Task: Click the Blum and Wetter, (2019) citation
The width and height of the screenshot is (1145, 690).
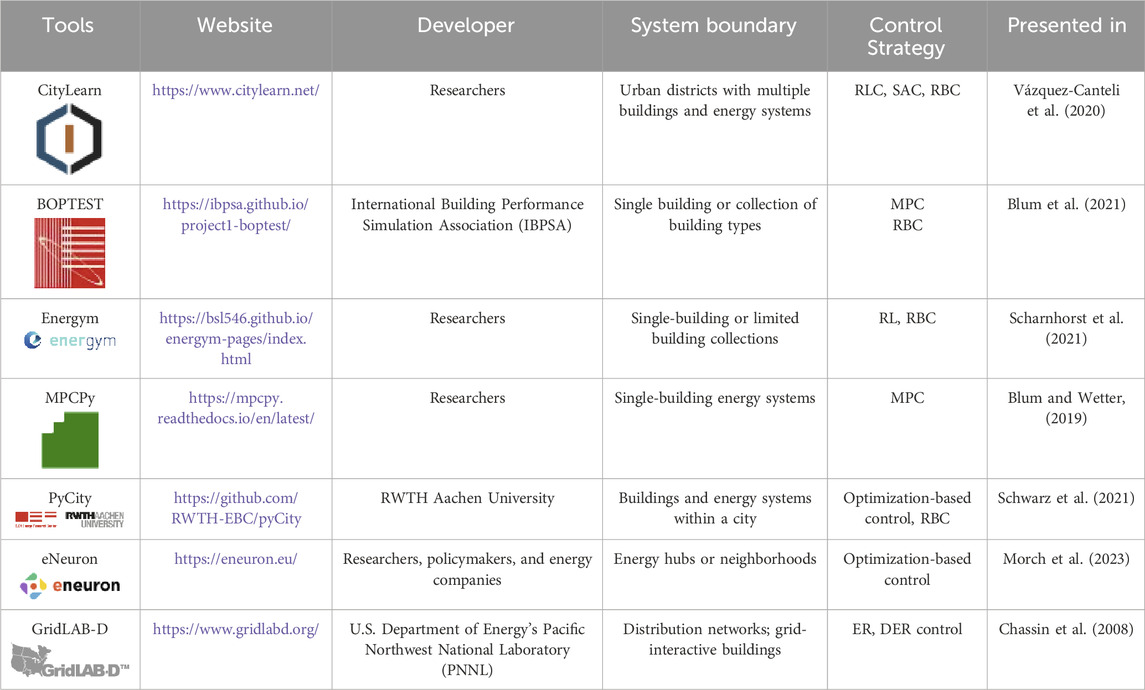Action: pyautogui.click(x=1066, y=408)
